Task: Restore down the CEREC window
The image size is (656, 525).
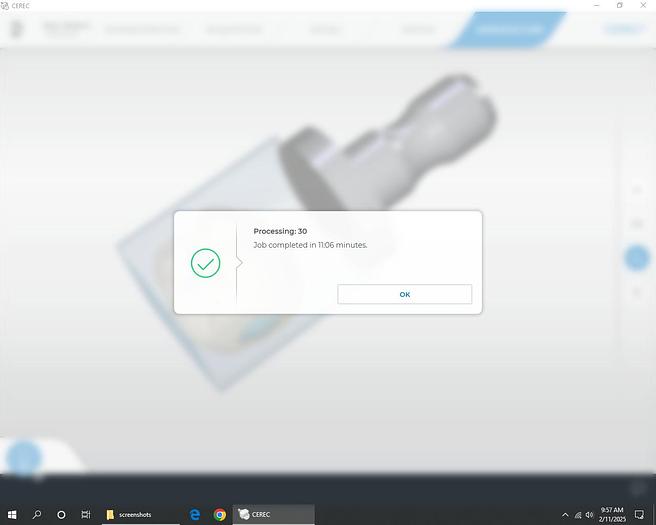Action: click(x=620, y=5)
